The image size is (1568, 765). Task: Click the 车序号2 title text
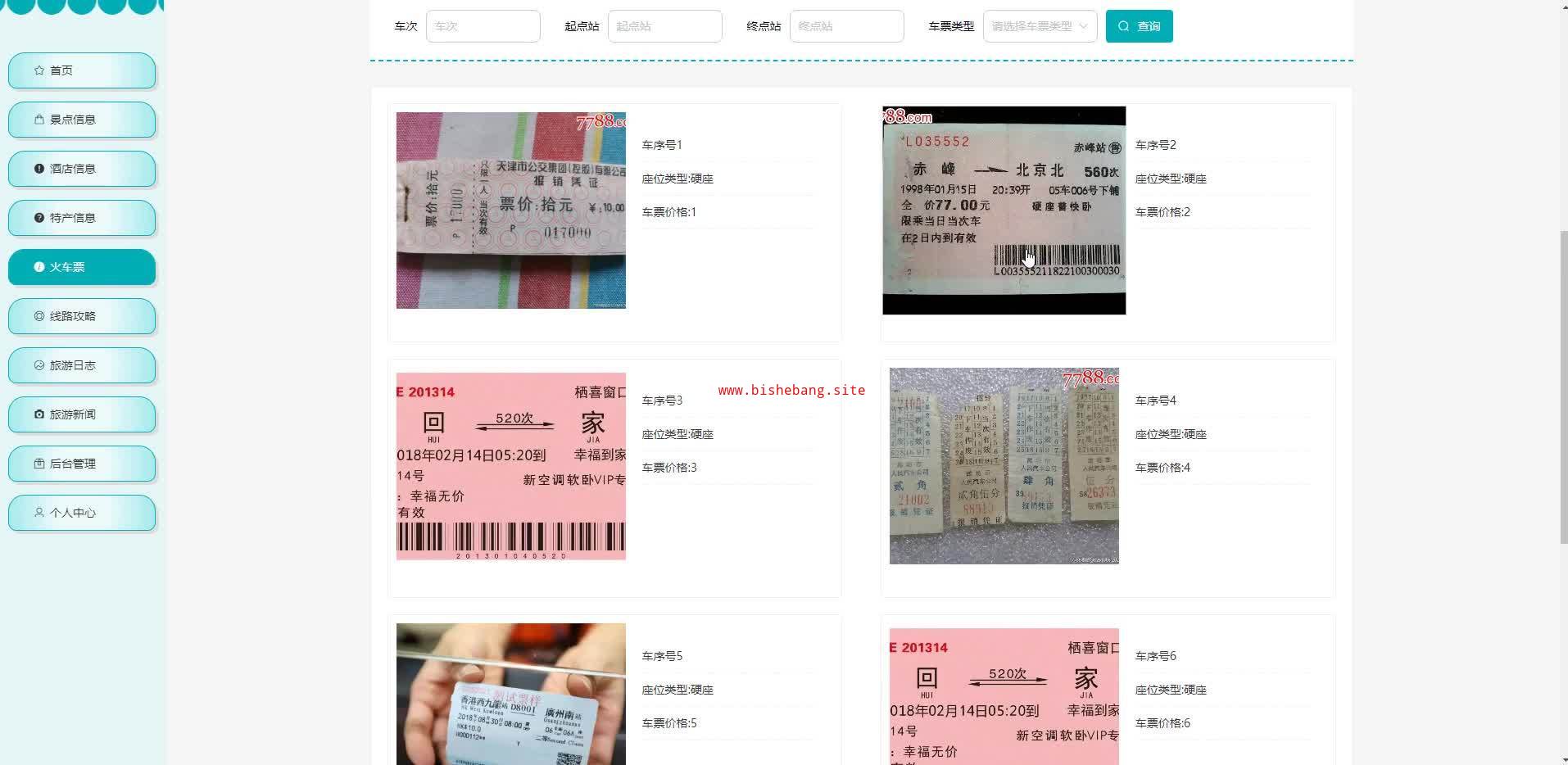[x=1156, y=145]
